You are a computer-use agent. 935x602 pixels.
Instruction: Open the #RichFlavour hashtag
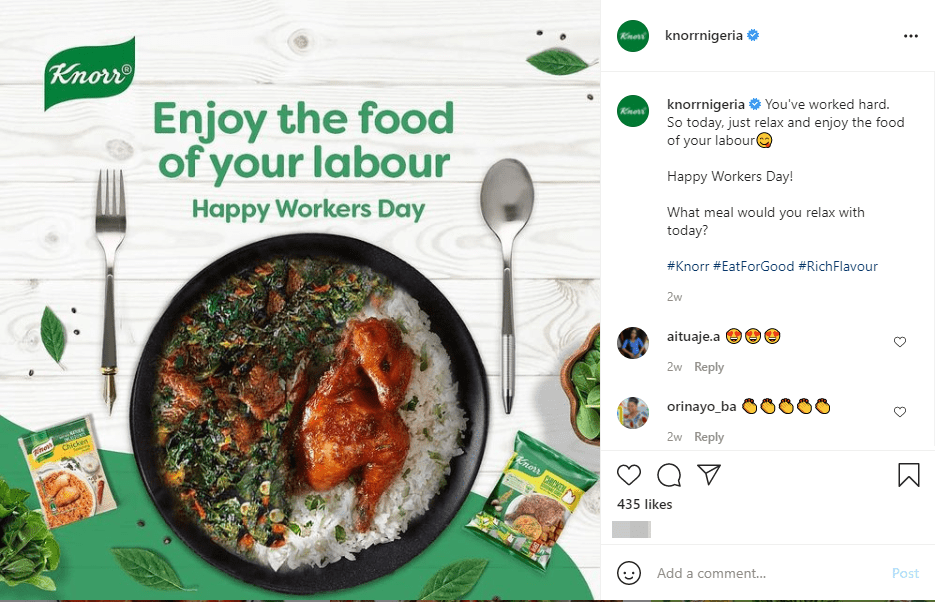pyautogui.click(x=838, y=266)
